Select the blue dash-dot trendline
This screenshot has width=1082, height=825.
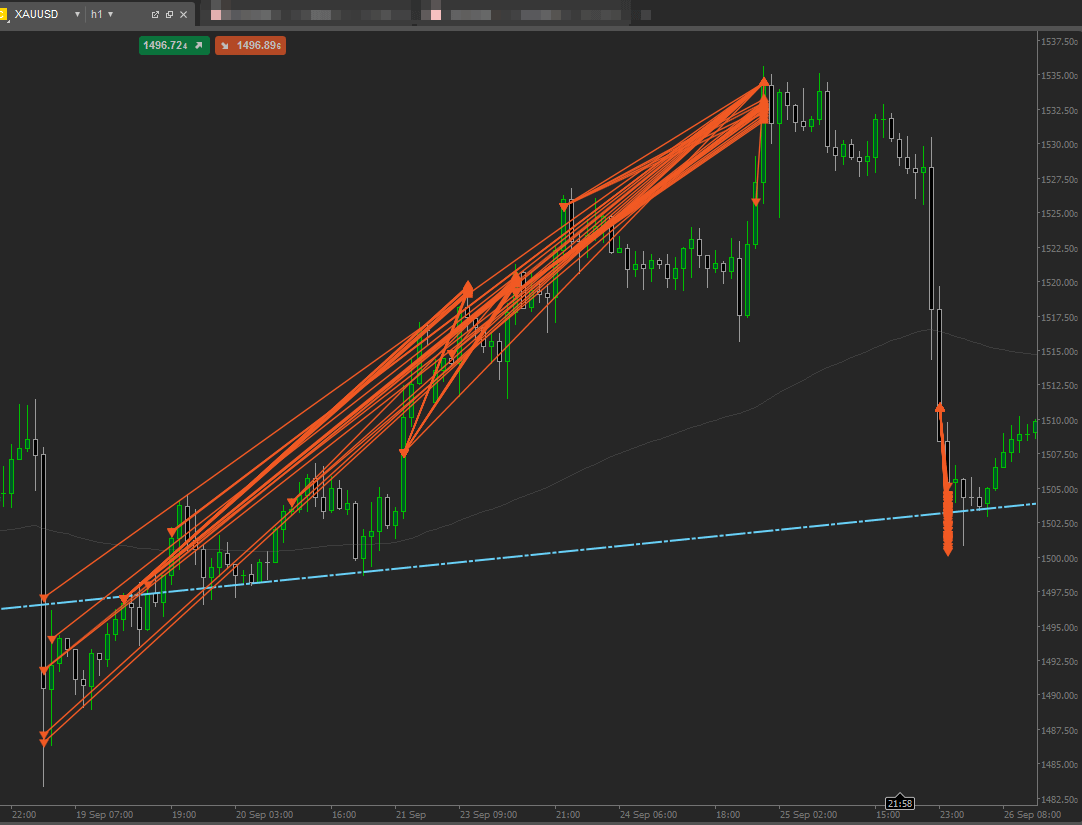pyautogui.click(x=518, y=556)
